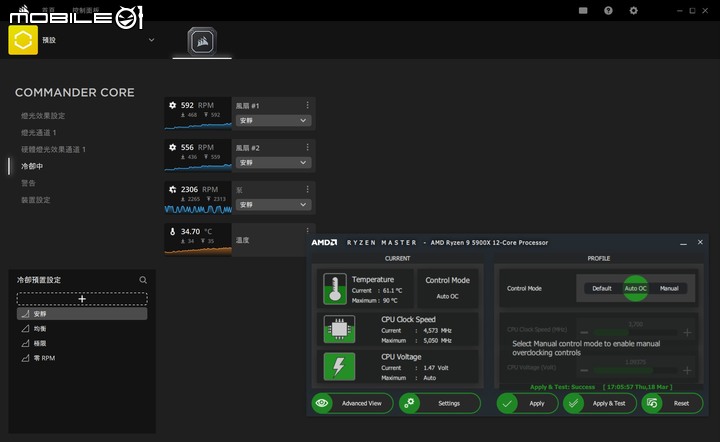Open the iCUE message icon in title bar
Screen dimensions: 720x442
coord(583,11)
